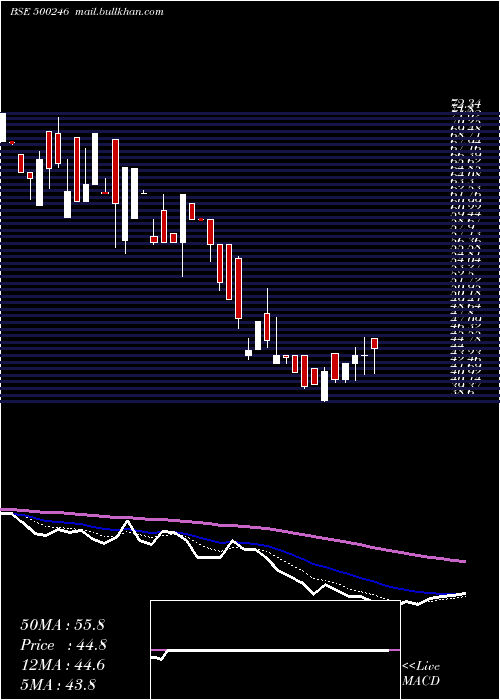
Task: Click the '5MA : 43.8' readout
Action: tap(58, 685)
